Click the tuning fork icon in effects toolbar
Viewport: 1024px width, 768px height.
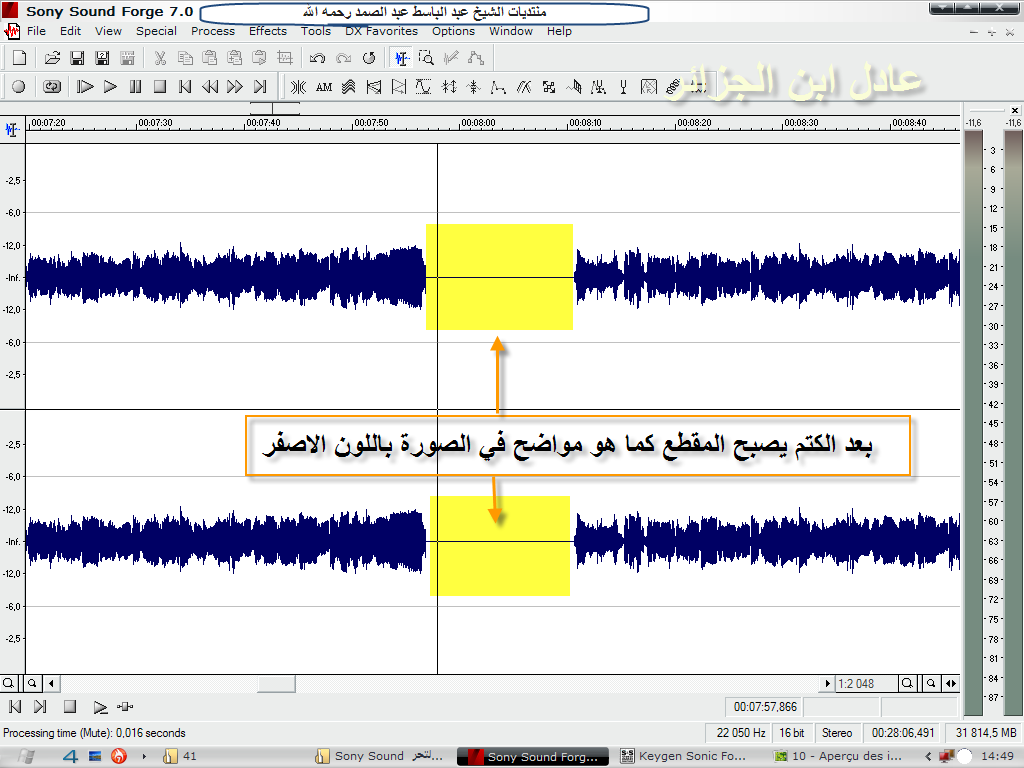[x=624, y=86]
